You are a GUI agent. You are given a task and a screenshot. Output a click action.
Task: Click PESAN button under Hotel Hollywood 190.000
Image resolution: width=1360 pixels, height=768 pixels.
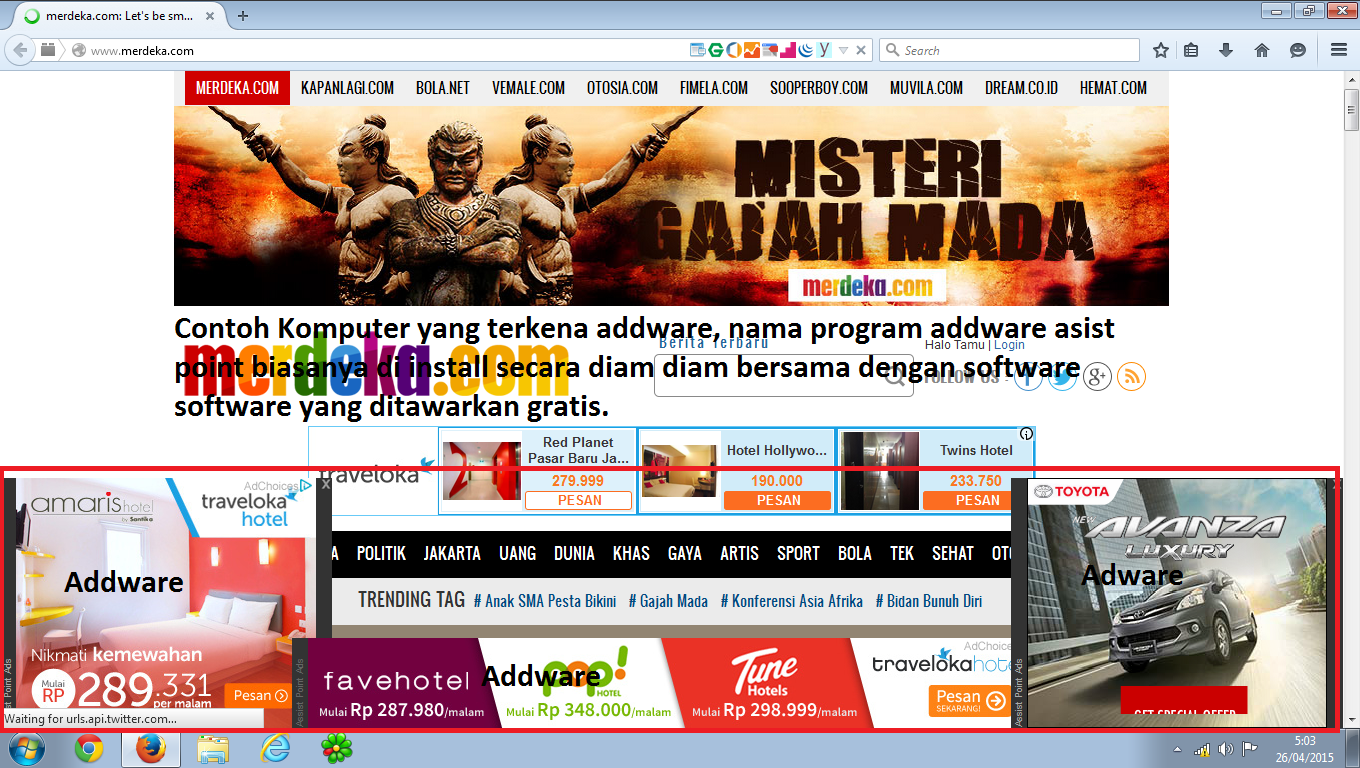click(x=778, y=500)
